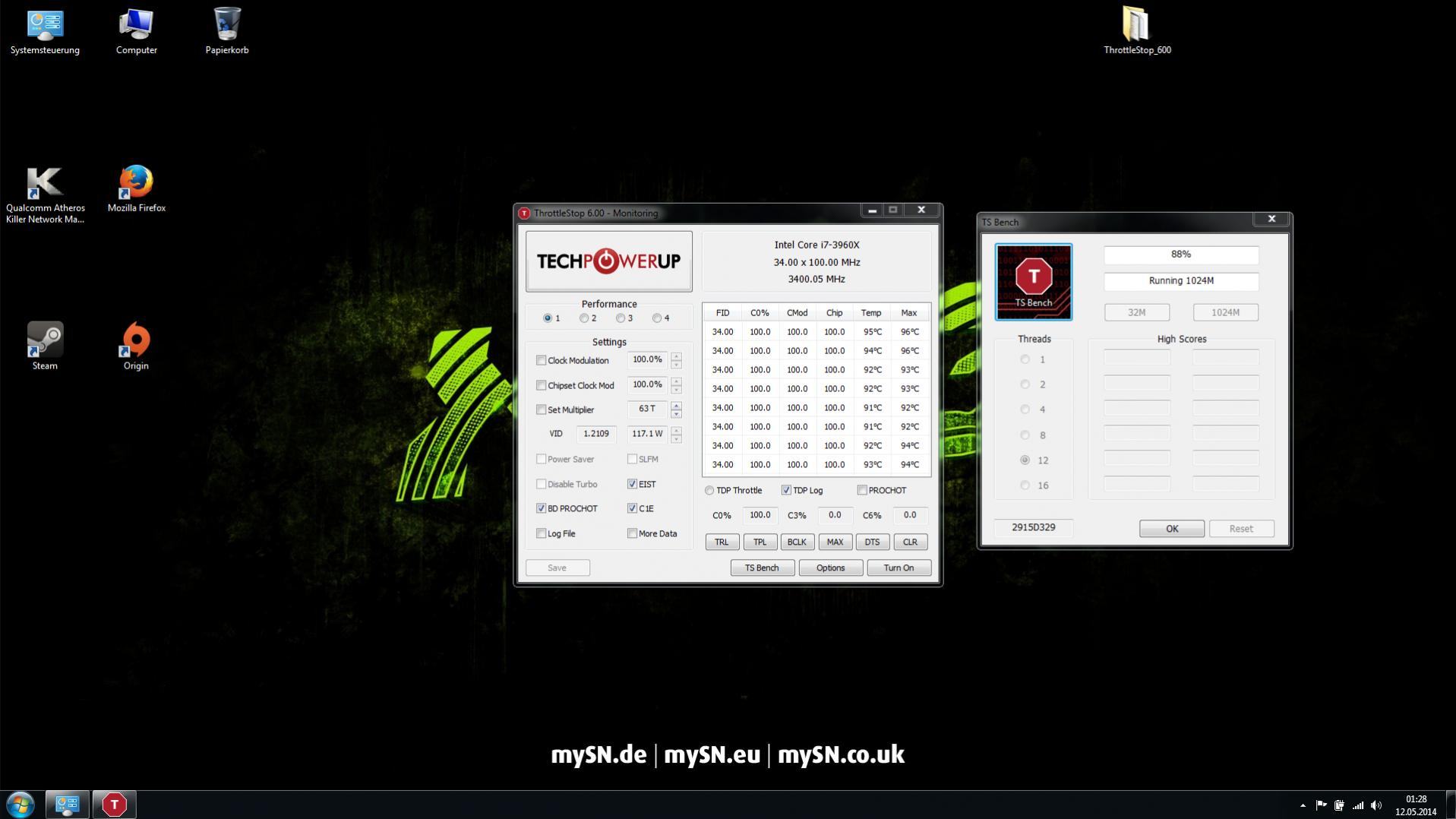Click the MAX button
The height and width of the screenshot is (819, 1456).
click(835, 542)
